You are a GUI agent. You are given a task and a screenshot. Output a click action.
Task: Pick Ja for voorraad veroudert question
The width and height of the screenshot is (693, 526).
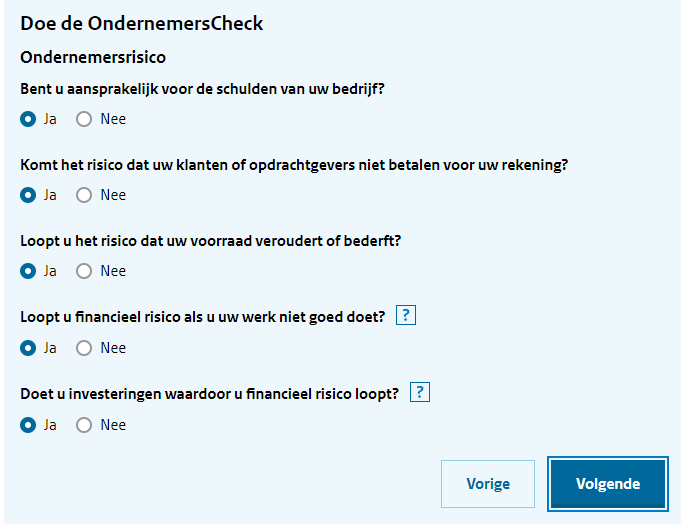[28, 271]
